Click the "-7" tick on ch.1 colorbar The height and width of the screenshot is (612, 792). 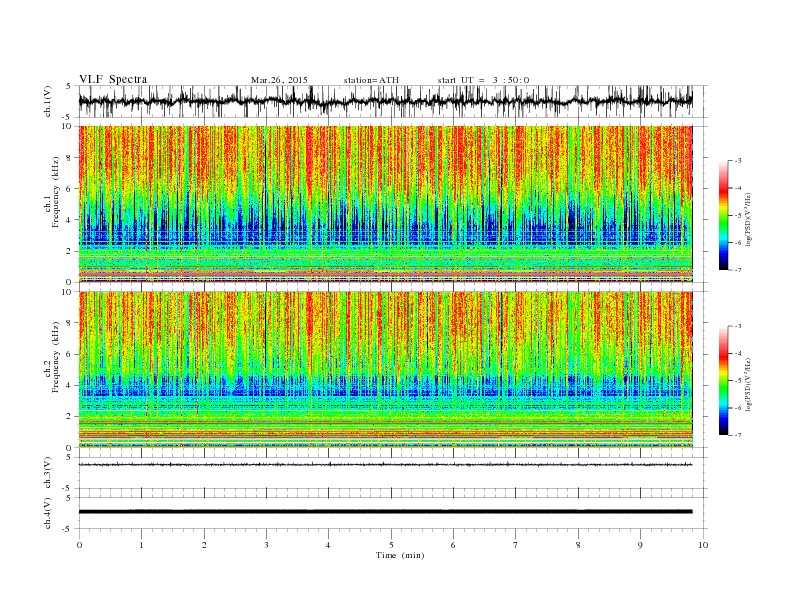[738, 270]
